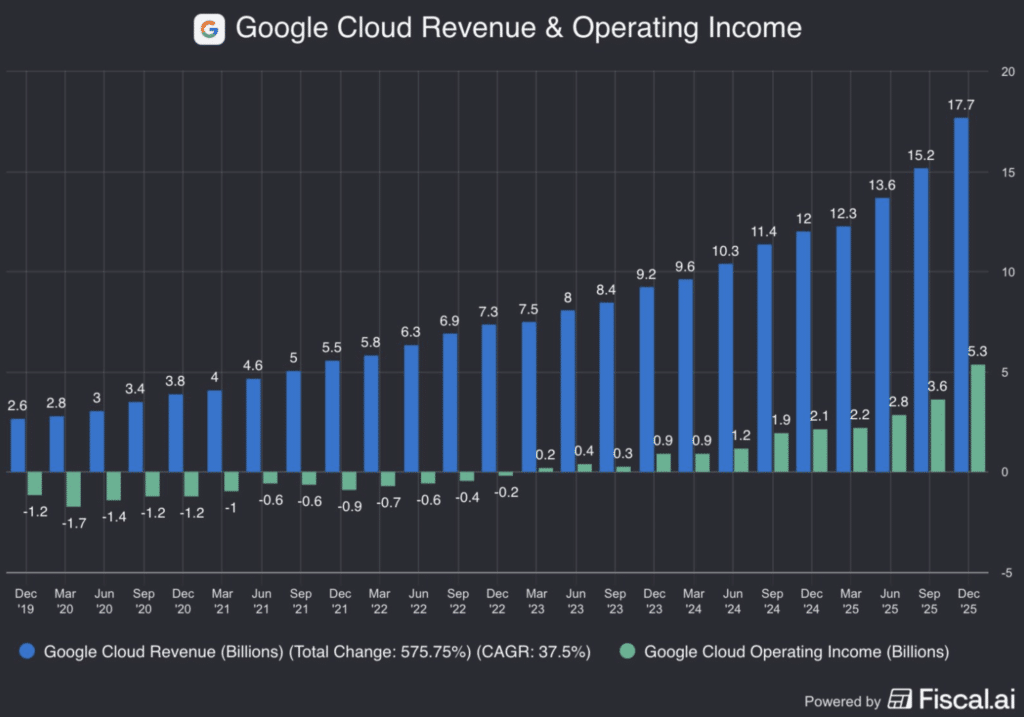Click the Mar '20 negative green bar

tap(73, 489)
